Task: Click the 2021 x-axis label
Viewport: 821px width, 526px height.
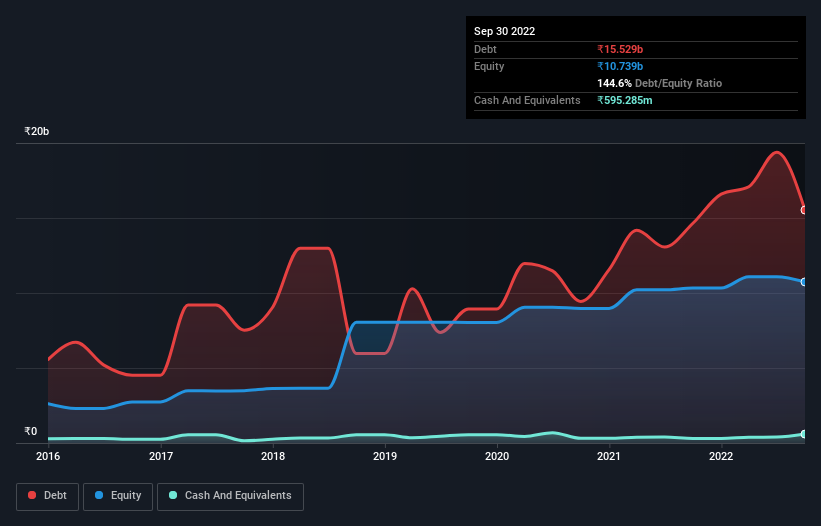Action: point(609,456)
